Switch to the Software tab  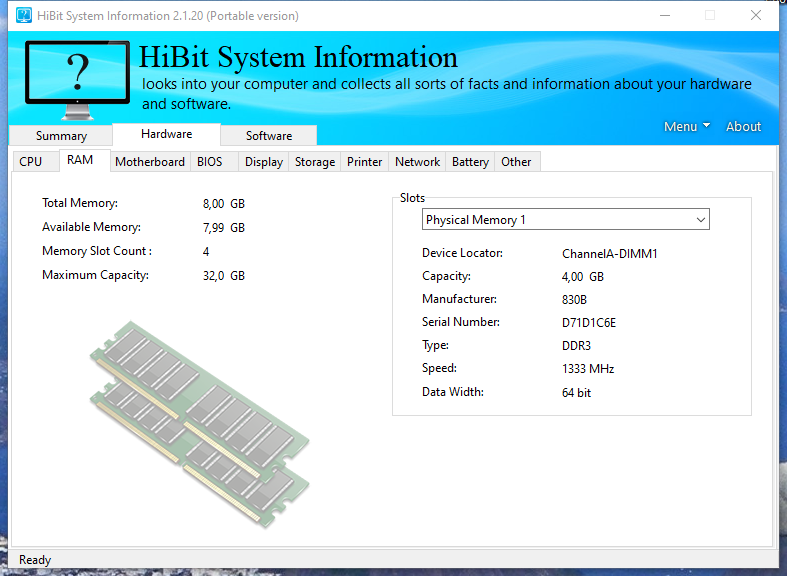[269, 135]
